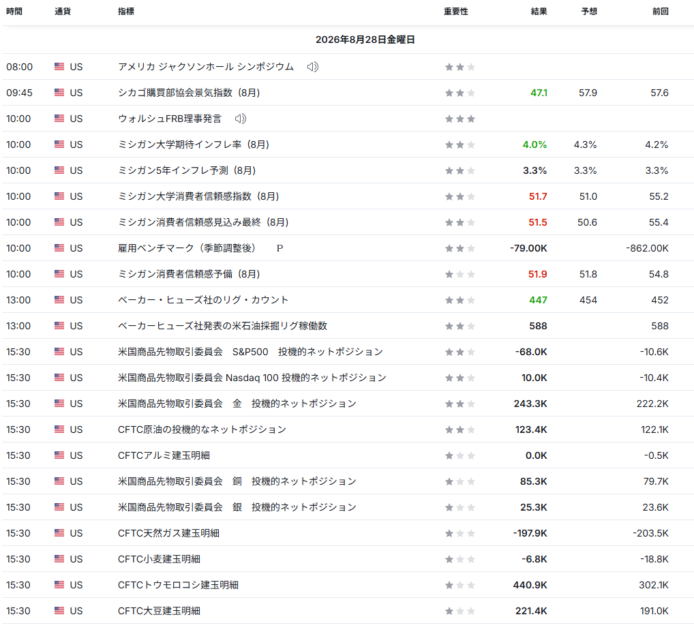
Task: Click US flag in シカゴ購買部協会景気指数 row
Action: [x=59, y=92]
